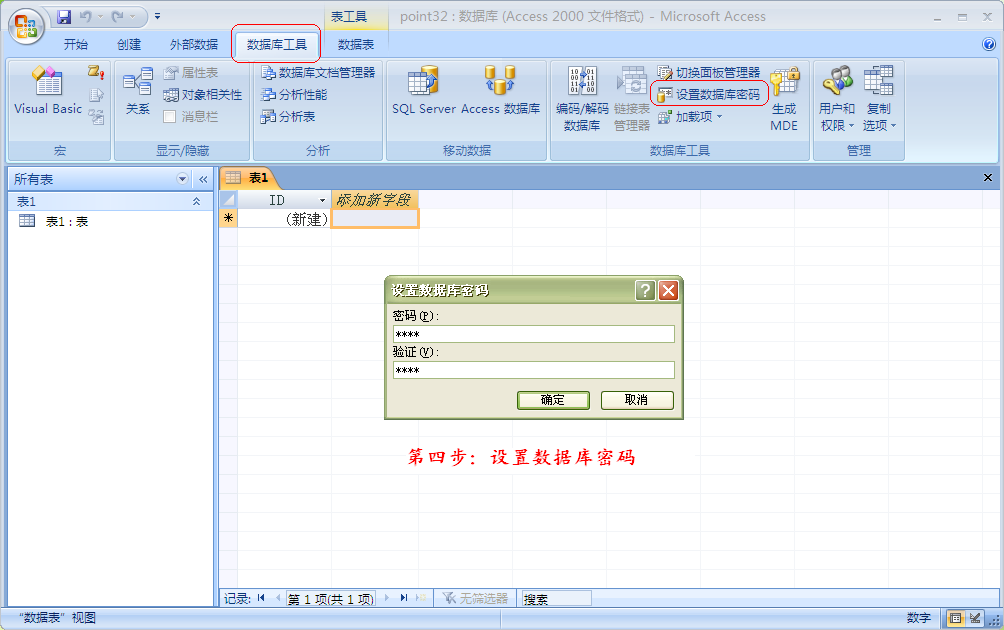The image size is (1004, 630).
Task: Open 复制选项 menu
Action: (879, 99)
